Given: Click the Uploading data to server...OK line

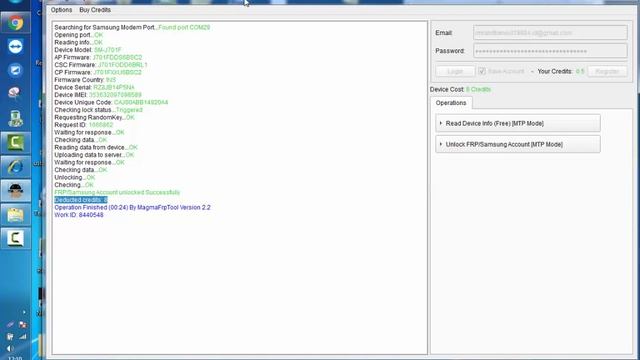Looking at the screenshot, I should (x=94, y=155).
